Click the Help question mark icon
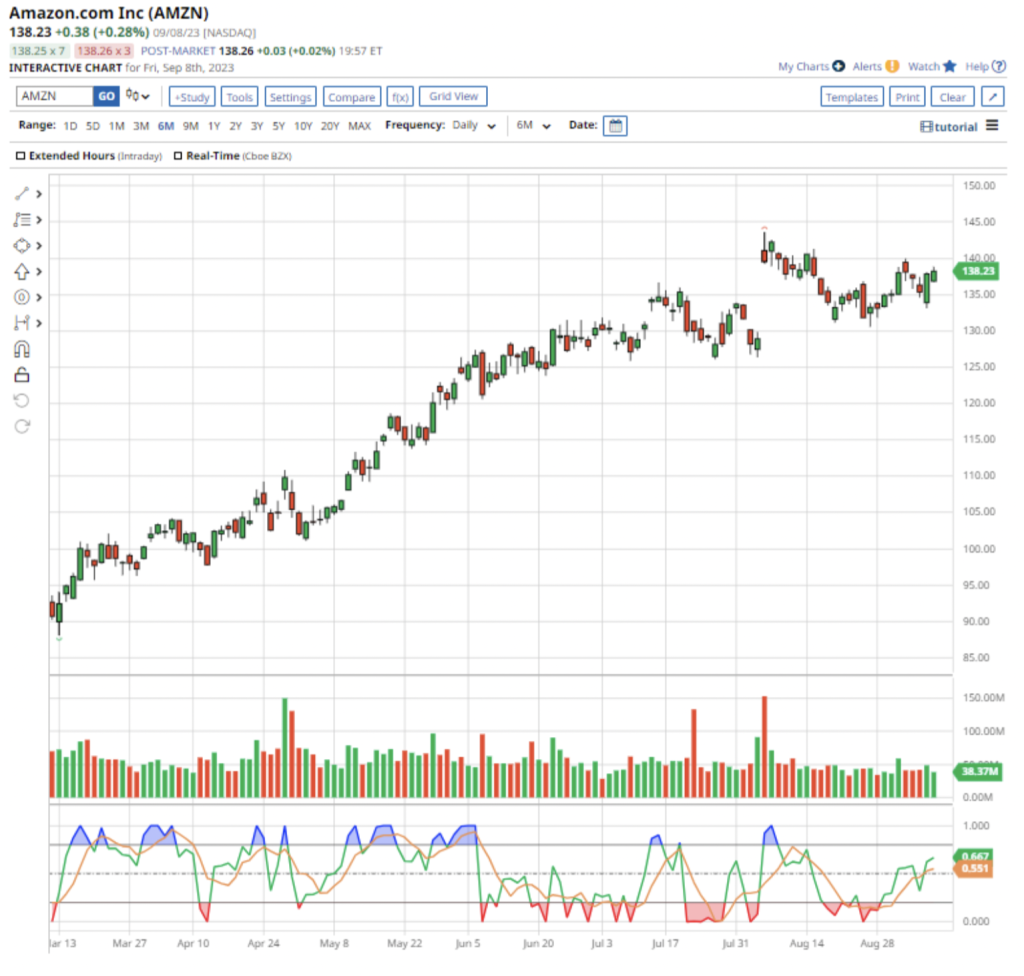This screenshot has height=976, width=1024. coord(999,66)
